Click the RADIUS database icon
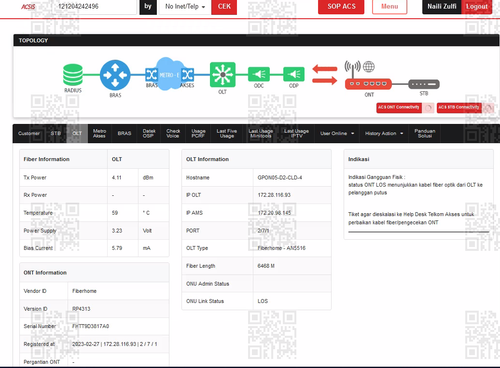 (73, 75)
